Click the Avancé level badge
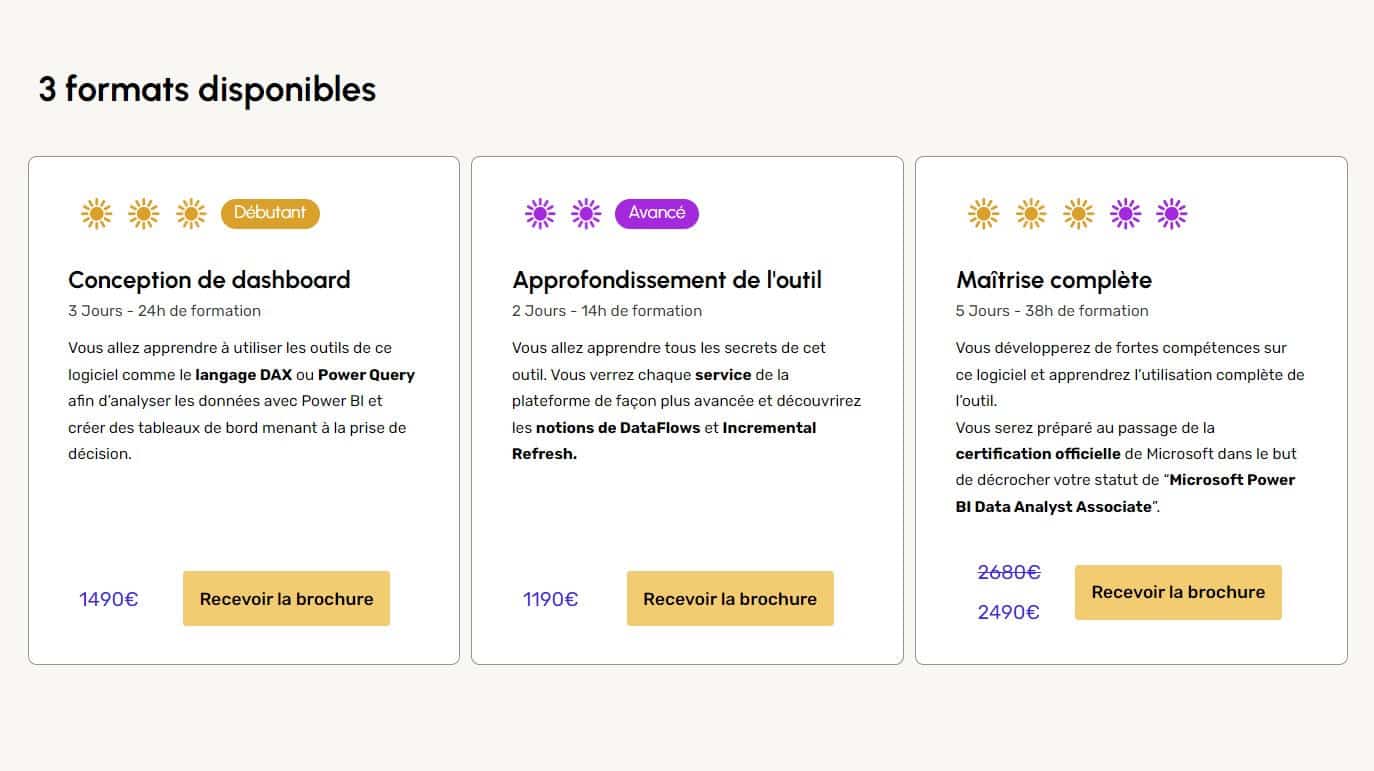This screenshot has width=1374, height=771. coord(656,213)
